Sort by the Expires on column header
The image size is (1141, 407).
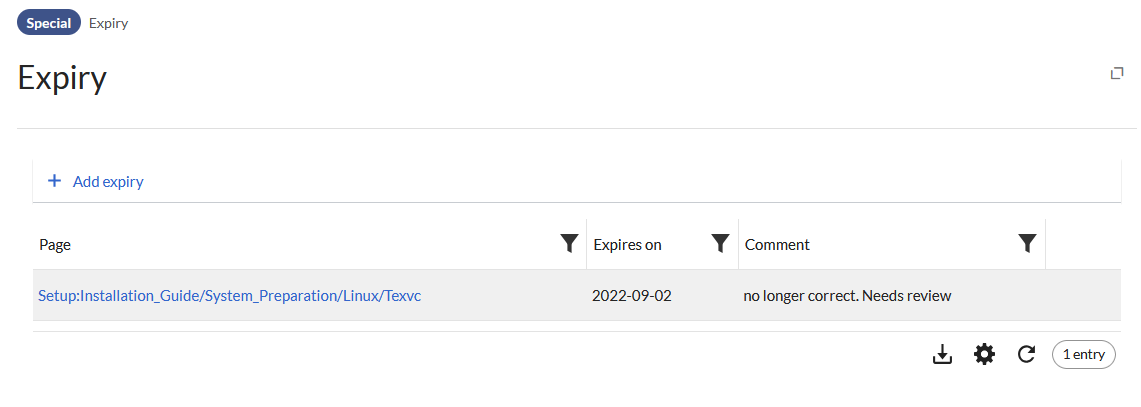point(627,245)
